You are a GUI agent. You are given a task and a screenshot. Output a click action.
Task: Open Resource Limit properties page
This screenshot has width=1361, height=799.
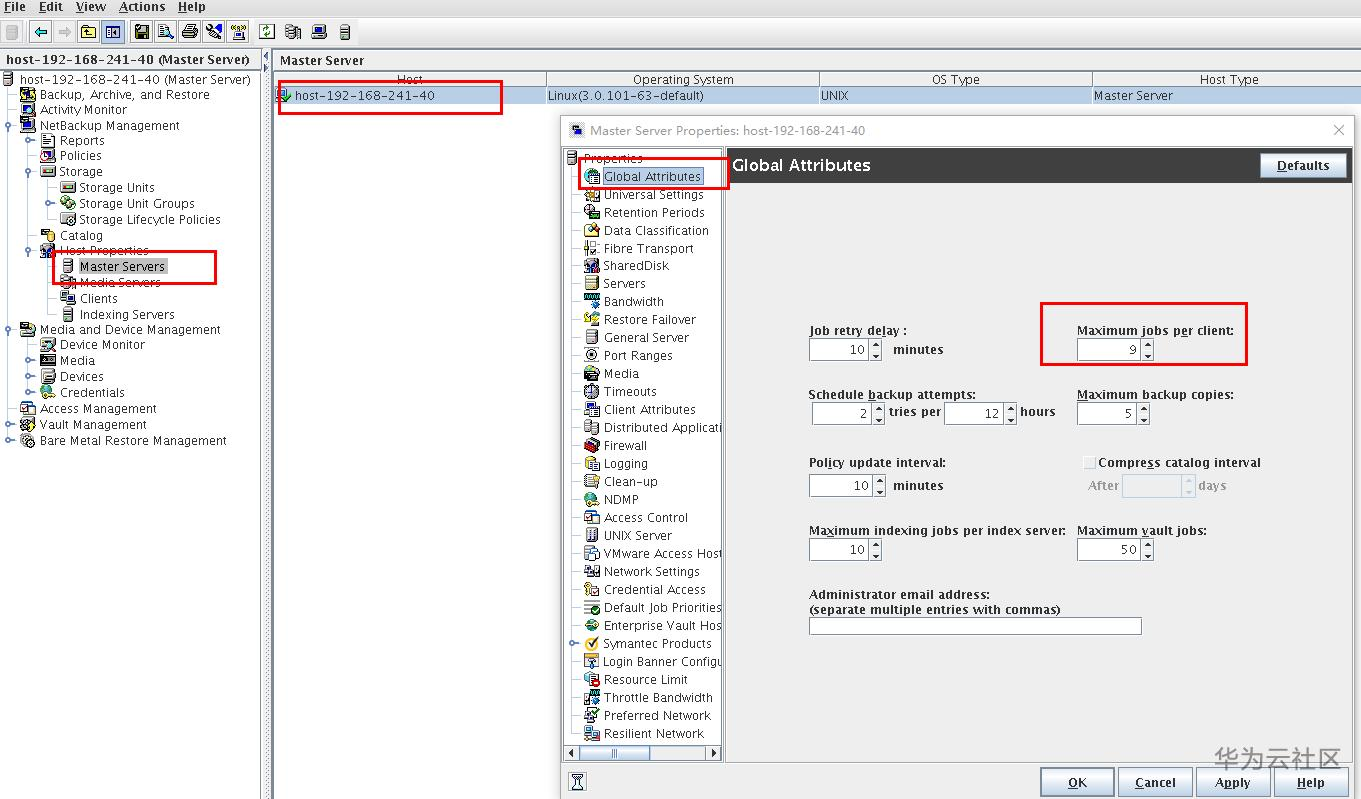pyautogui.click(x=645, y=680)
